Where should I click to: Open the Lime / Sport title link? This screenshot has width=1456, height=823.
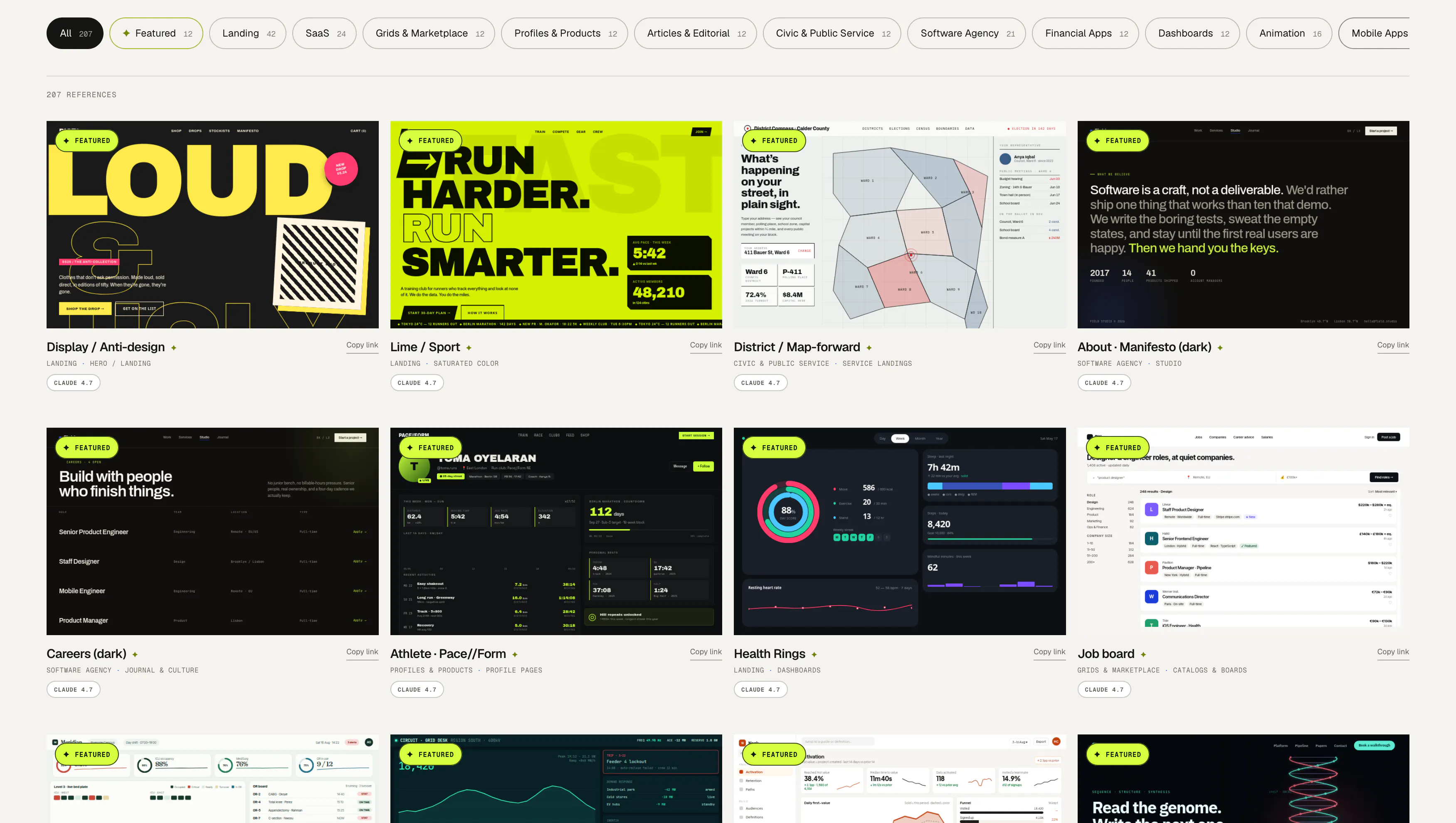[x=425, y=347]
